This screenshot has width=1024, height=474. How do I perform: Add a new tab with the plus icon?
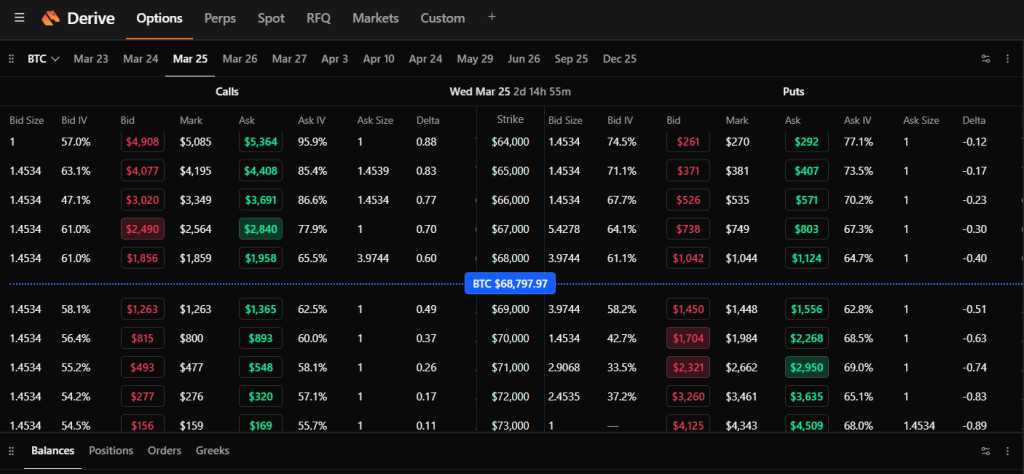(x=491, y=17)
